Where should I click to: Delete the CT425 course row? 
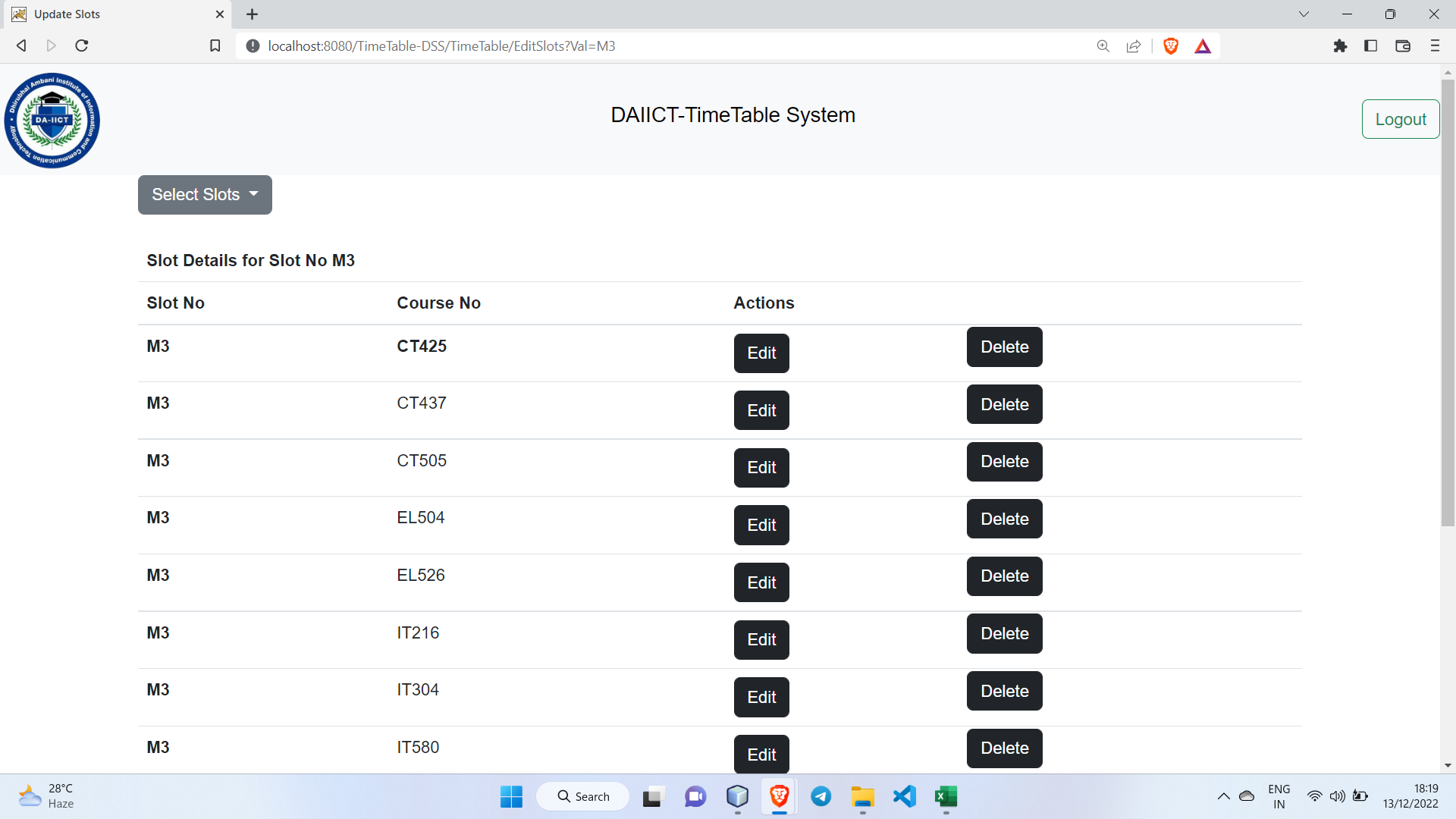(1004, 347)
